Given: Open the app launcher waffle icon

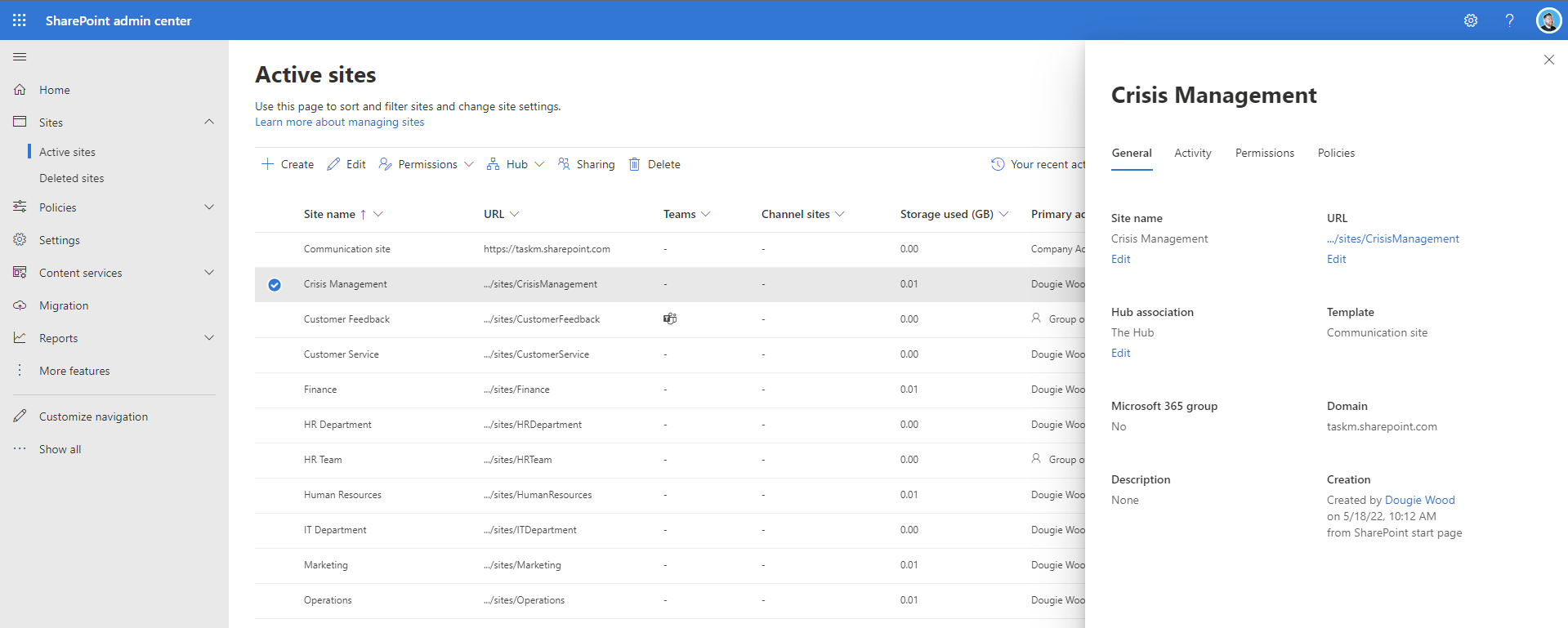Looking at the screenshot, I should (20, 20).
